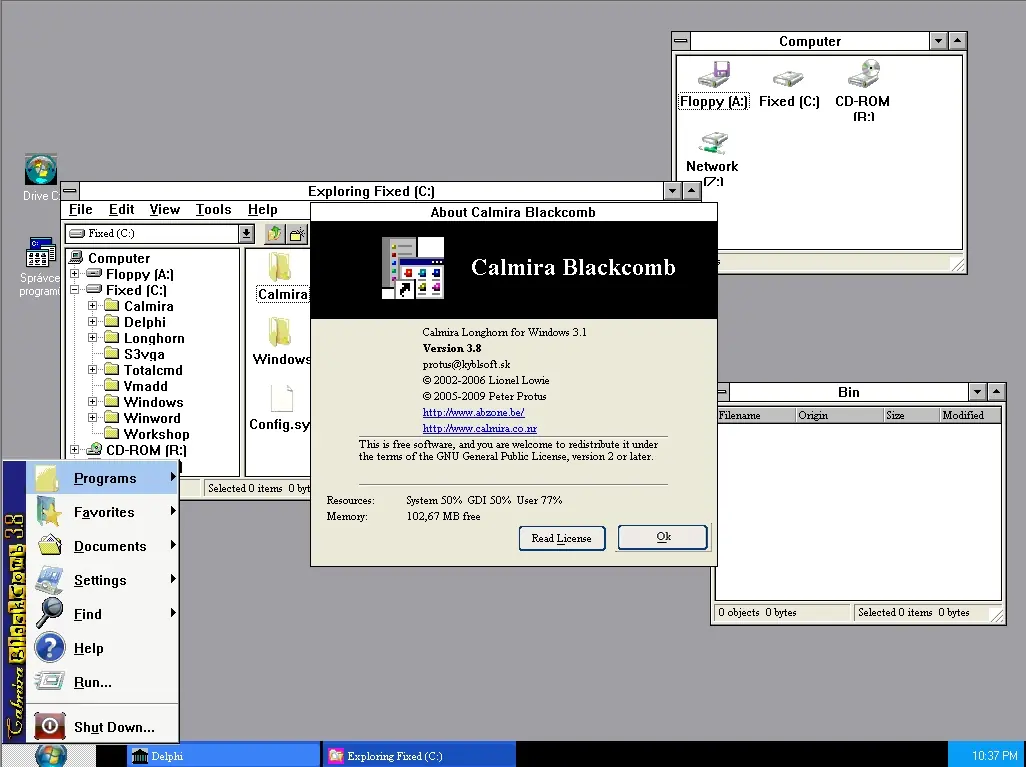Viewport: 1026px width, 767px height.
Task: Click the Settings icon in Start menu
Action: pyautogui.click(x=49, y=580)
